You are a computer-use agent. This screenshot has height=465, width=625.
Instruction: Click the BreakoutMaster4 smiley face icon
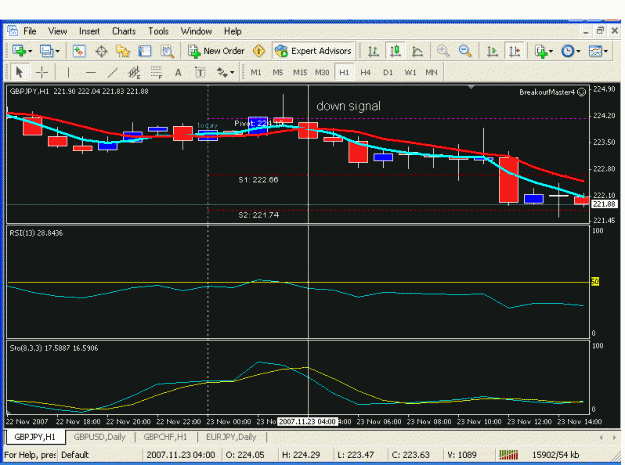point(582,92)
